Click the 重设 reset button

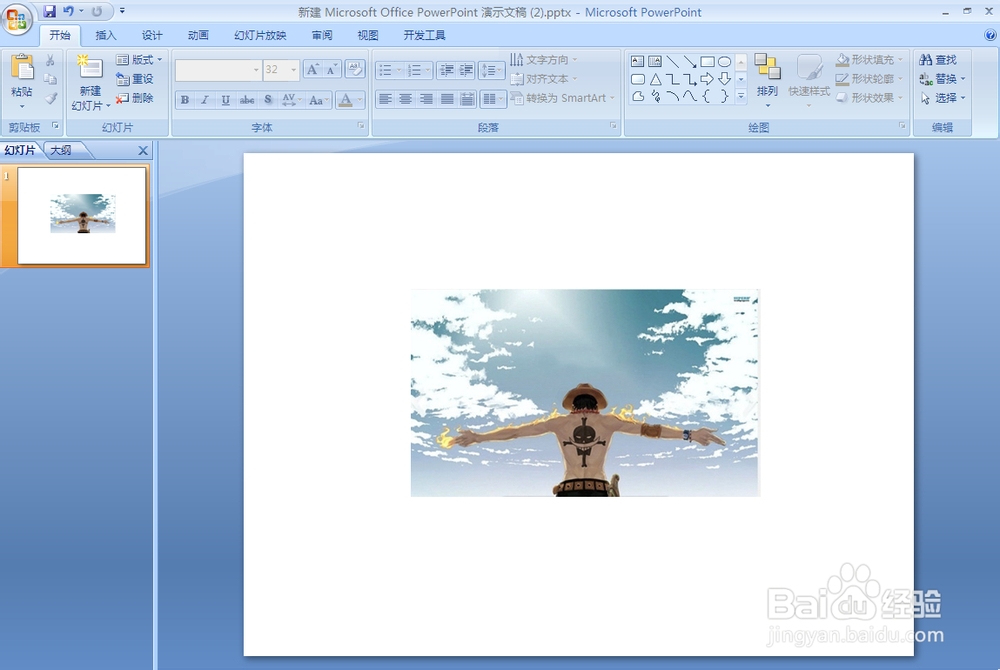point(135,79)
